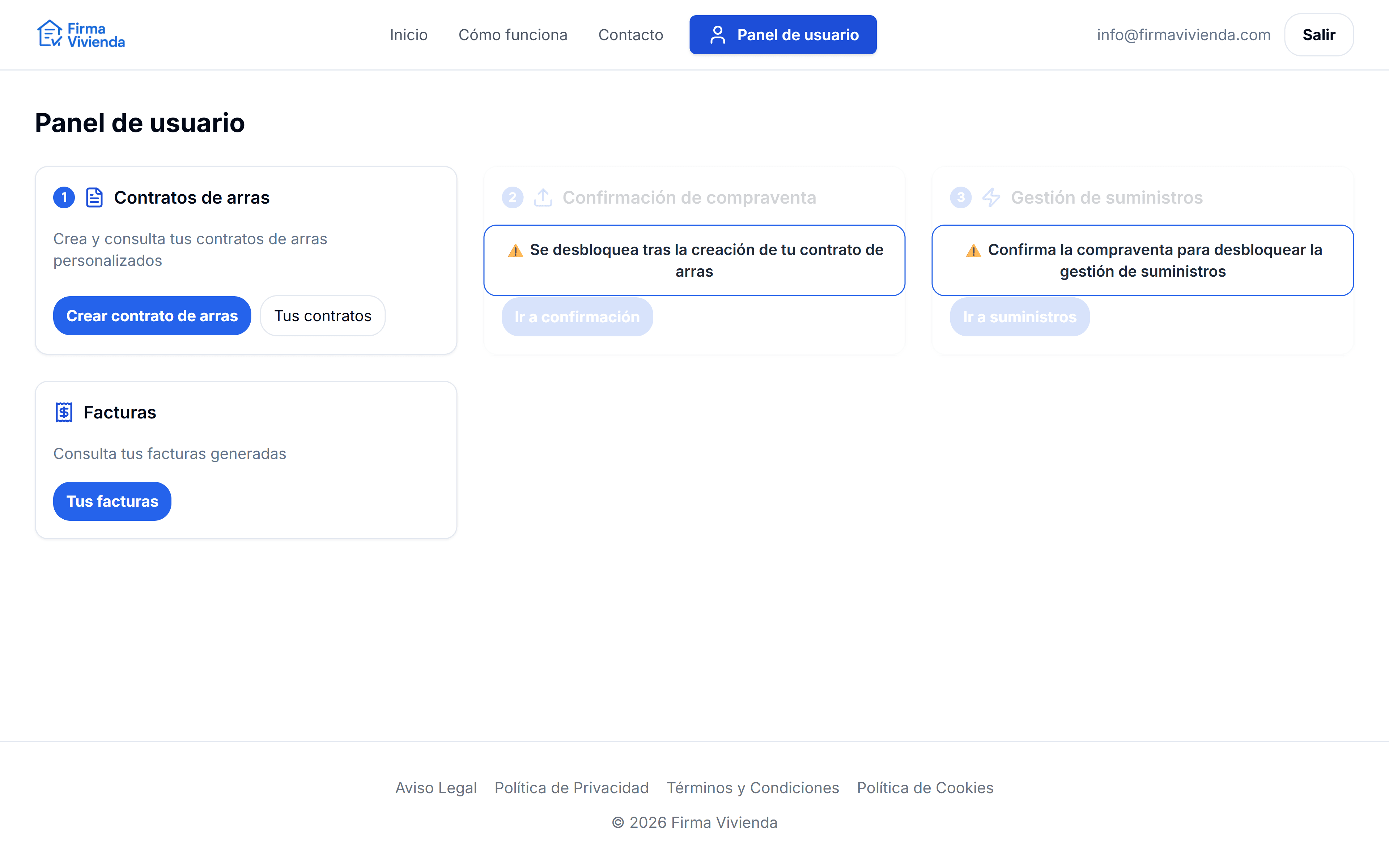Click the lightning bolt icon beside Gestión de suministros
Viewport: 1389px width, 868px height.
pyautogui.click(x=991, y=197)
